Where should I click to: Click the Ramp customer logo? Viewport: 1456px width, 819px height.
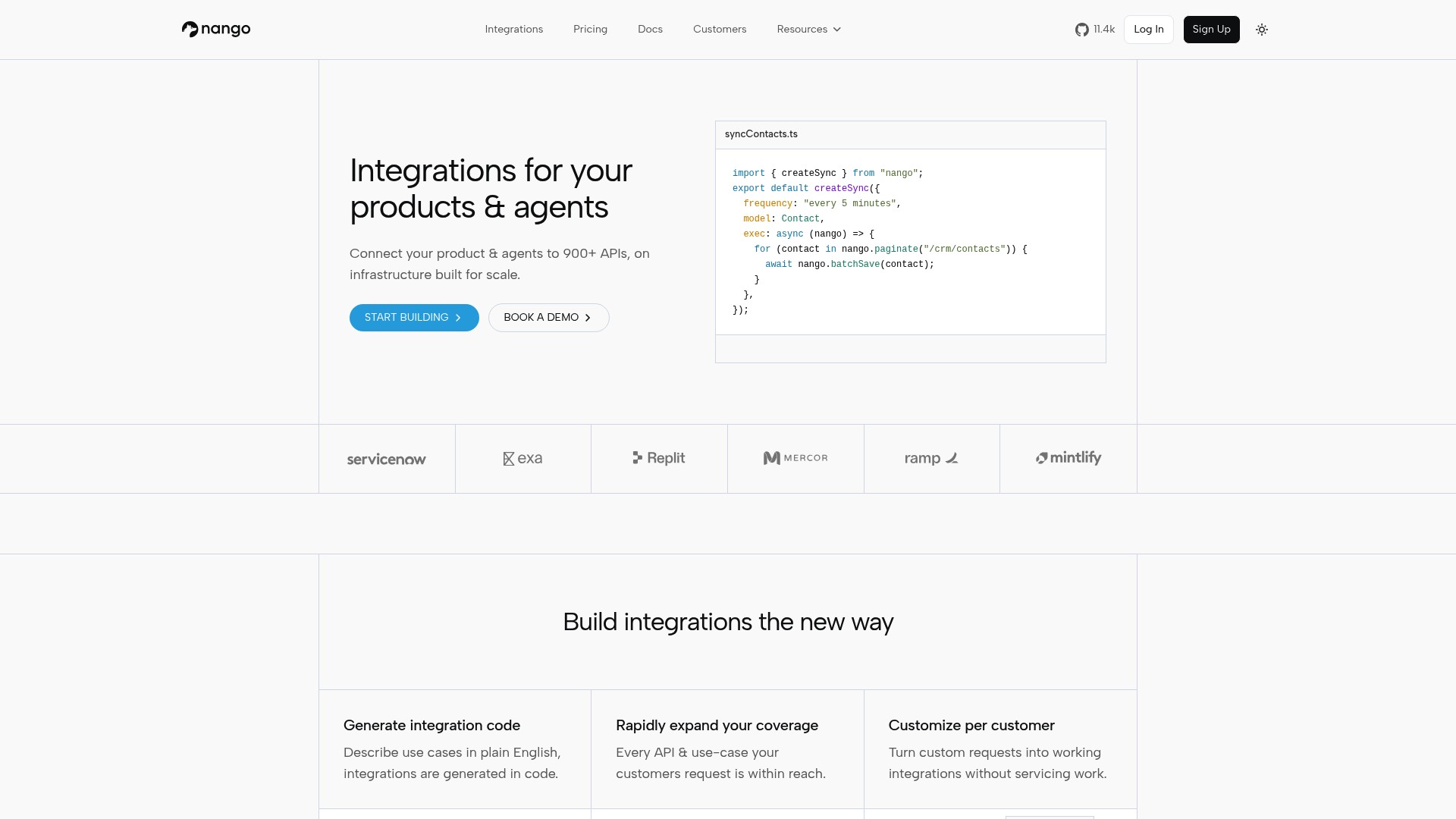pos(932,458)
